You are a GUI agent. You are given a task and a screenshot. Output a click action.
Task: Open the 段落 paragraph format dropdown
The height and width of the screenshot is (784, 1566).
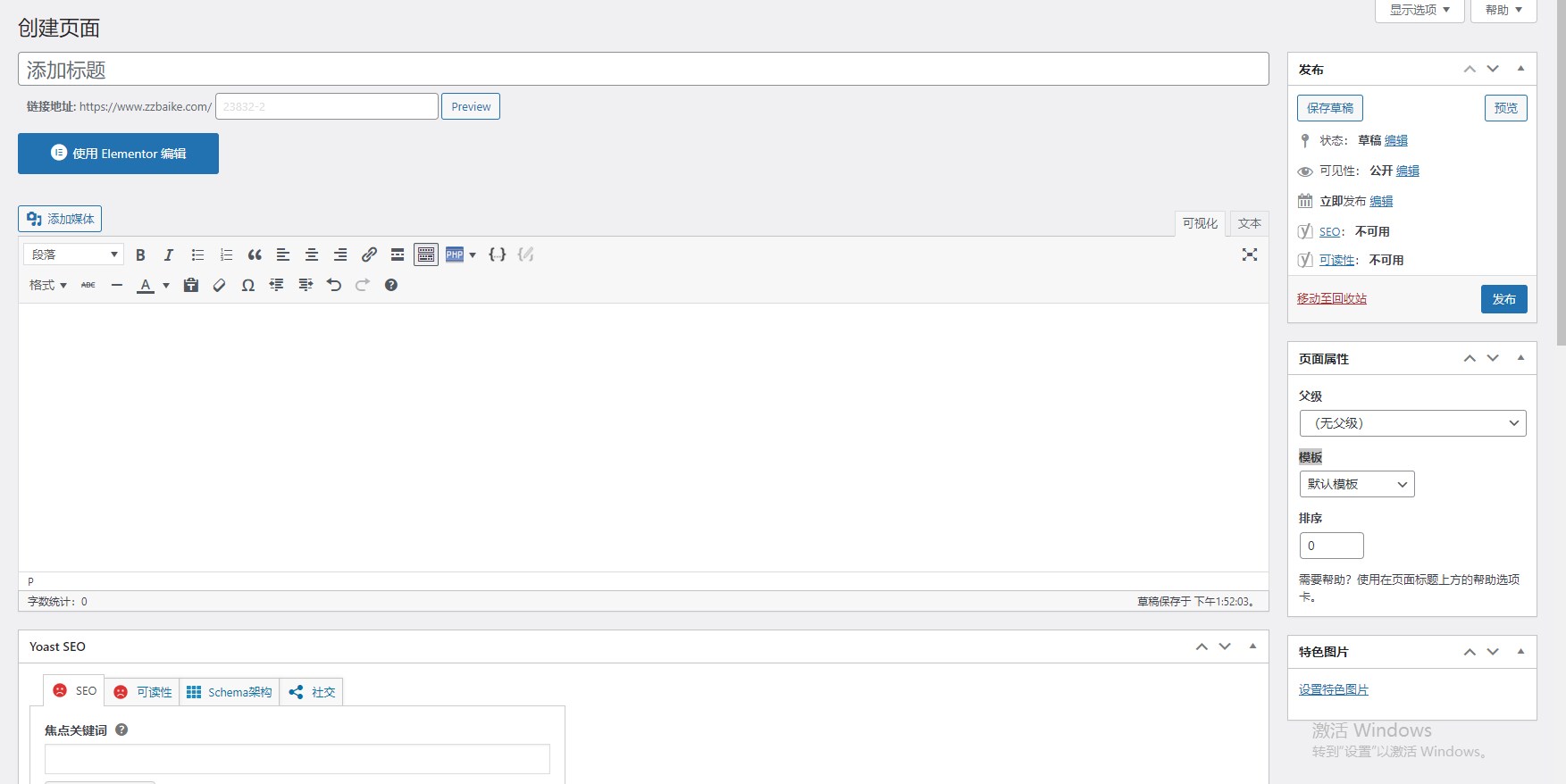click(73, 255)
